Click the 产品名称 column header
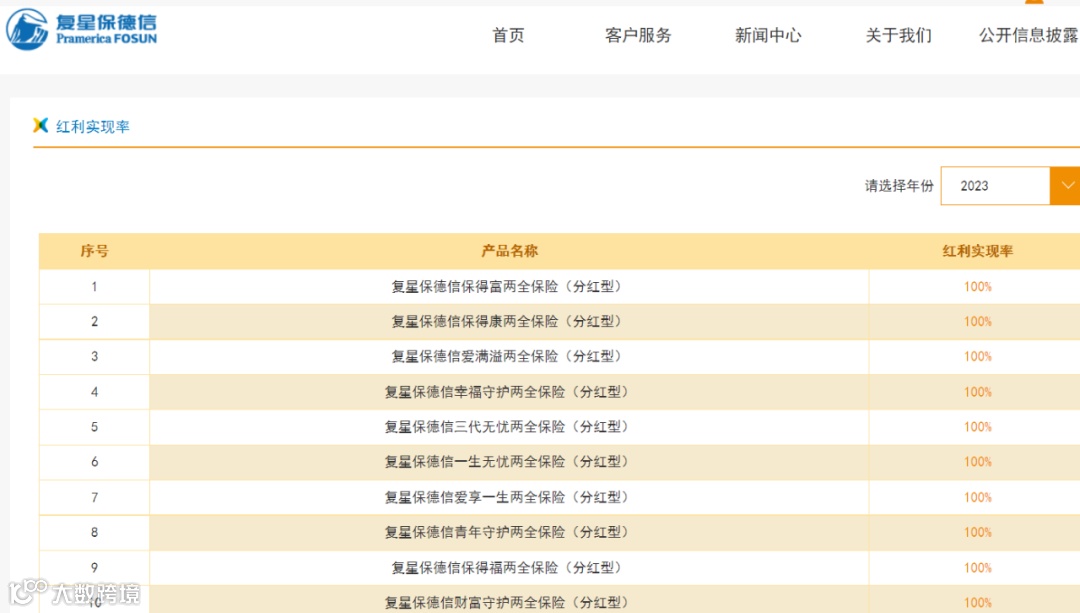1080x613 pixels. [x=509, y=251]
